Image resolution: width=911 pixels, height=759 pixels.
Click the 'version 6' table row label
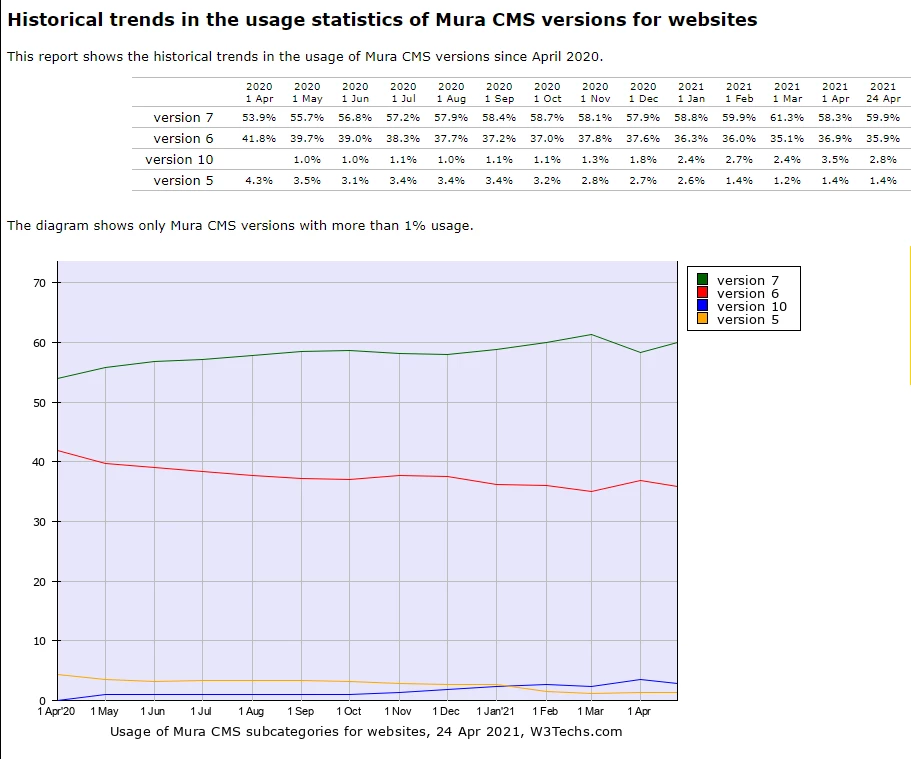[x=183, y=138]
